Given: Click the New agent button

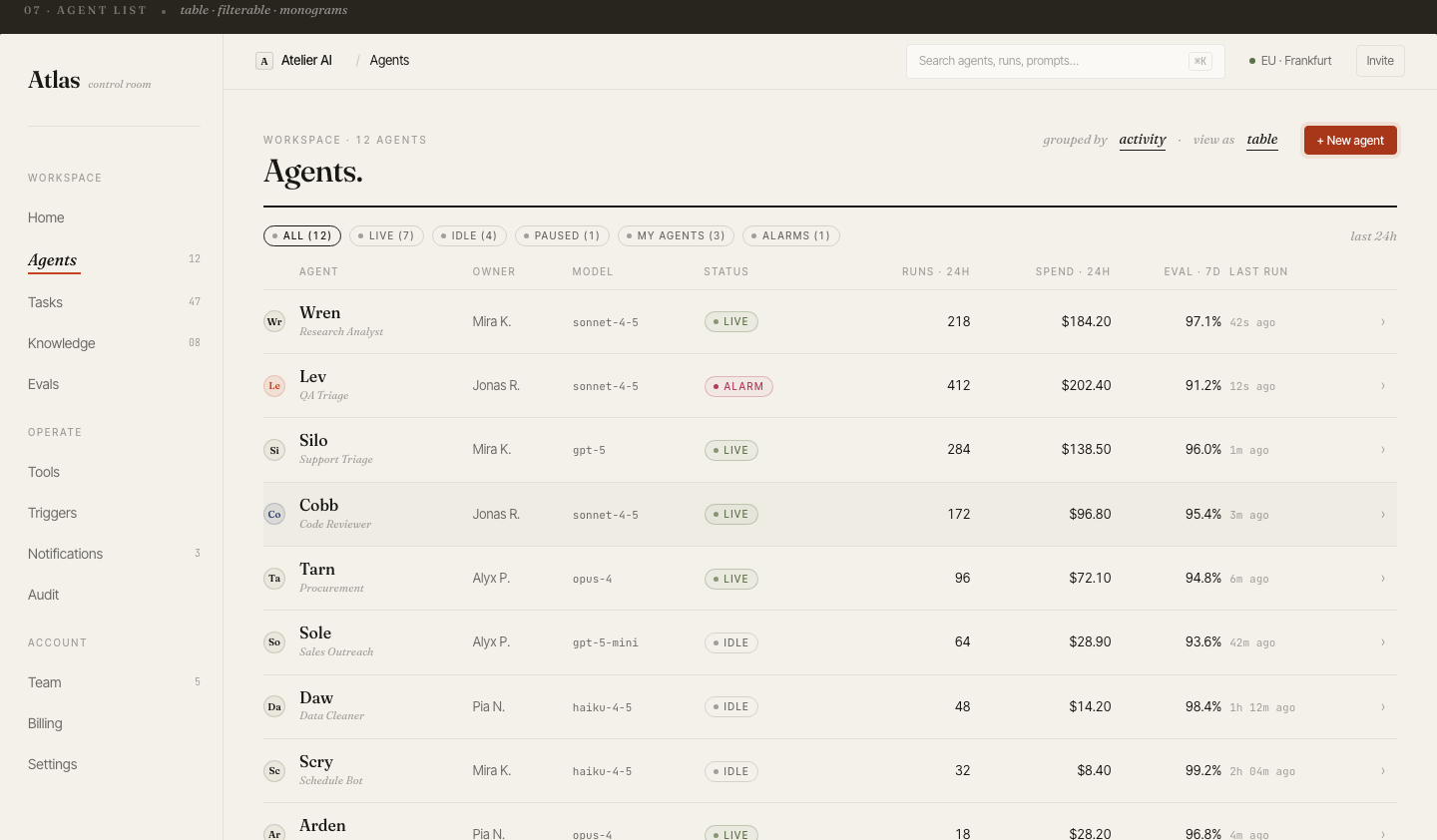Looking at the screenshot, I should tap(1350, 141).
